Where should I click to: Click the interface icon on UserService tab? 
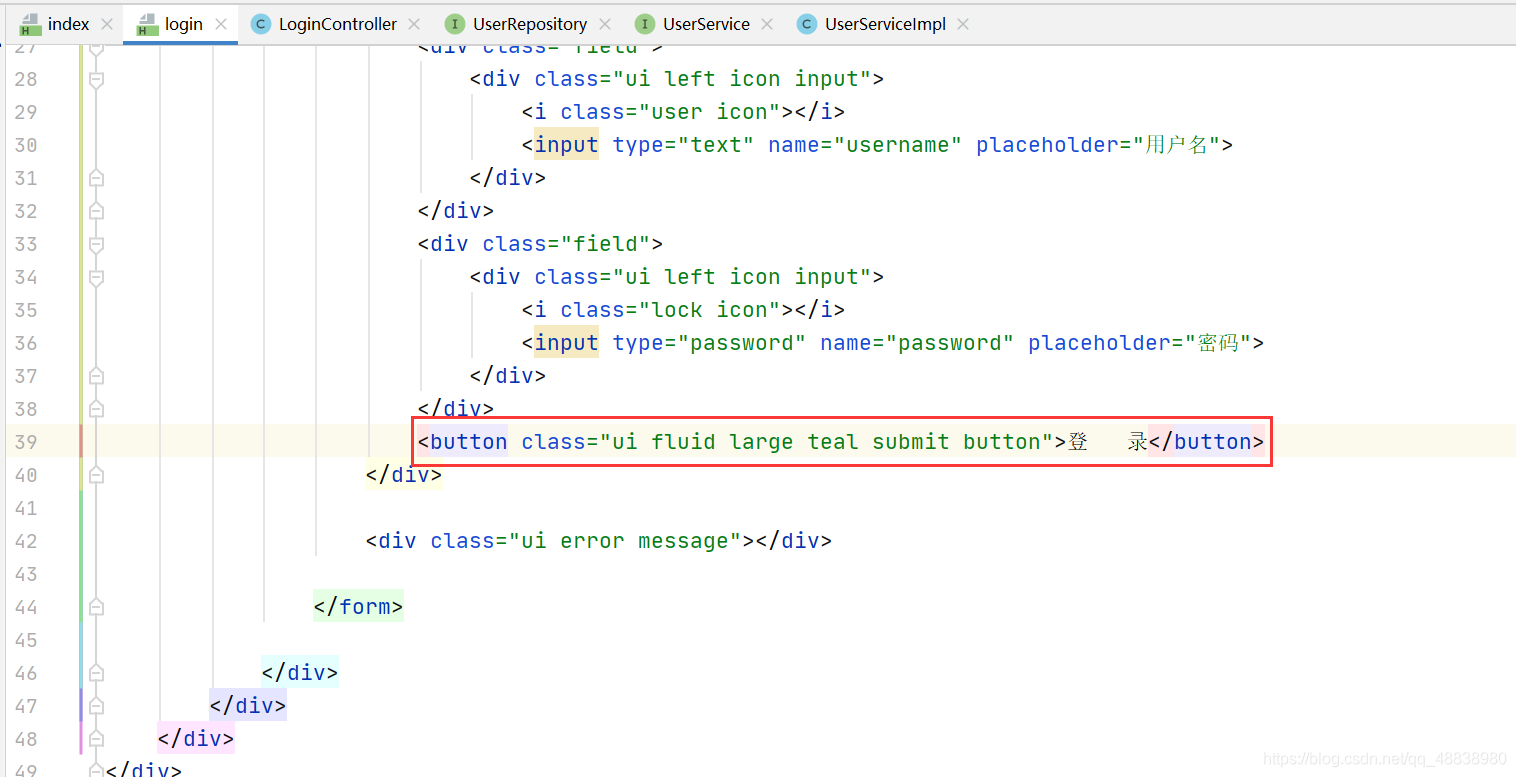(x=645, y=24)
